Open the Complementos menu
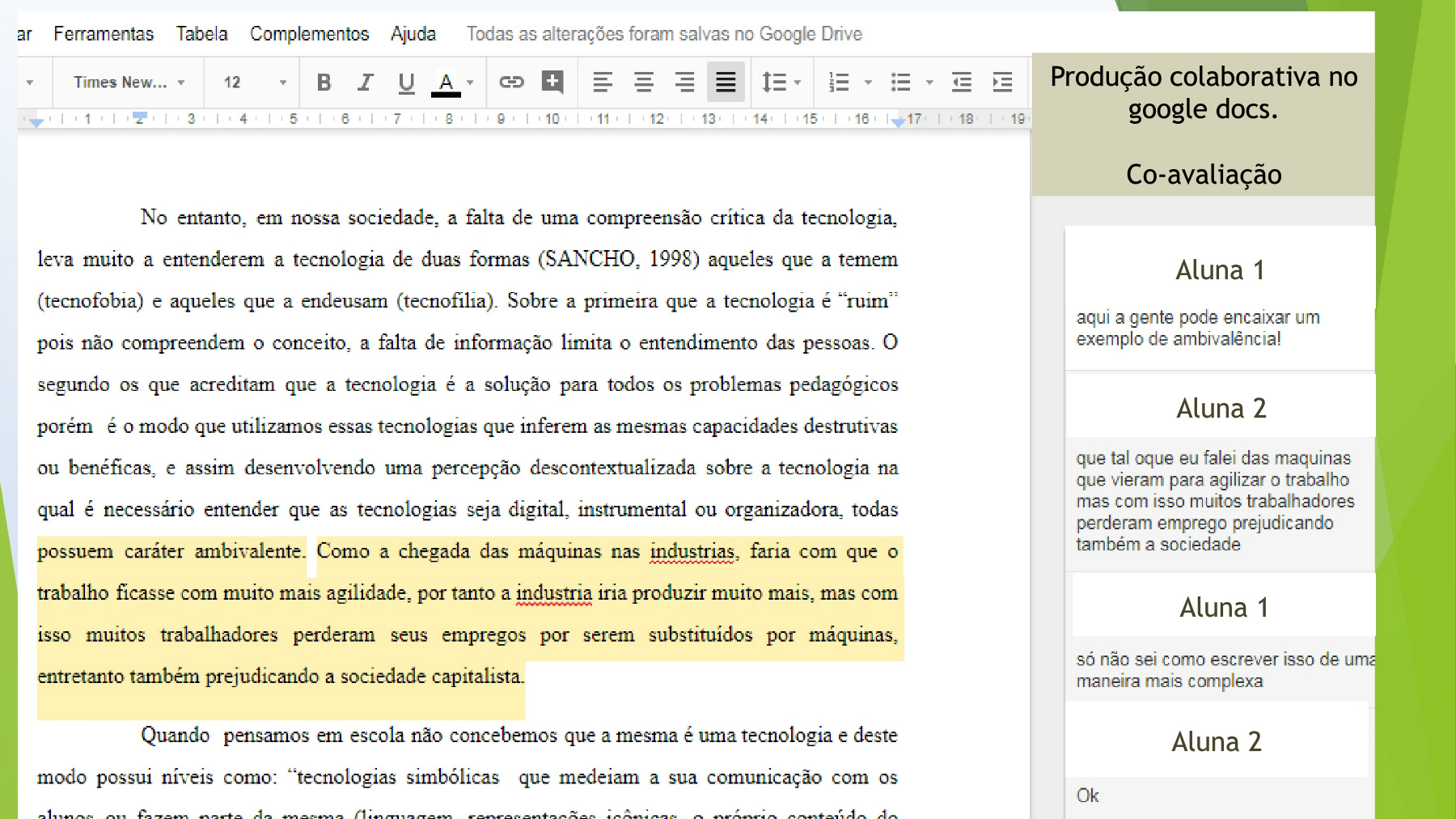1456x819 pixels. [x=309, y=34]
